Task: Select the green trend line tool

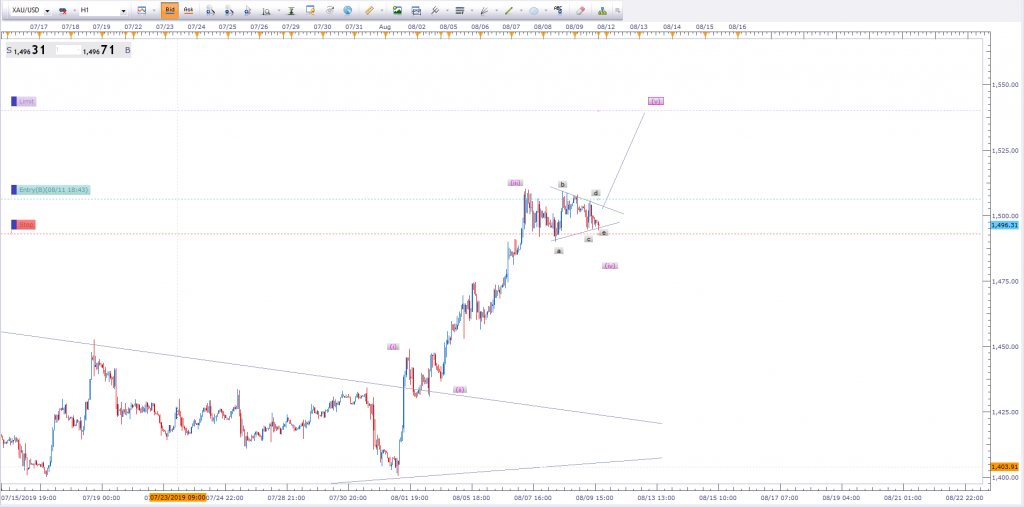Action: (509, 10)
